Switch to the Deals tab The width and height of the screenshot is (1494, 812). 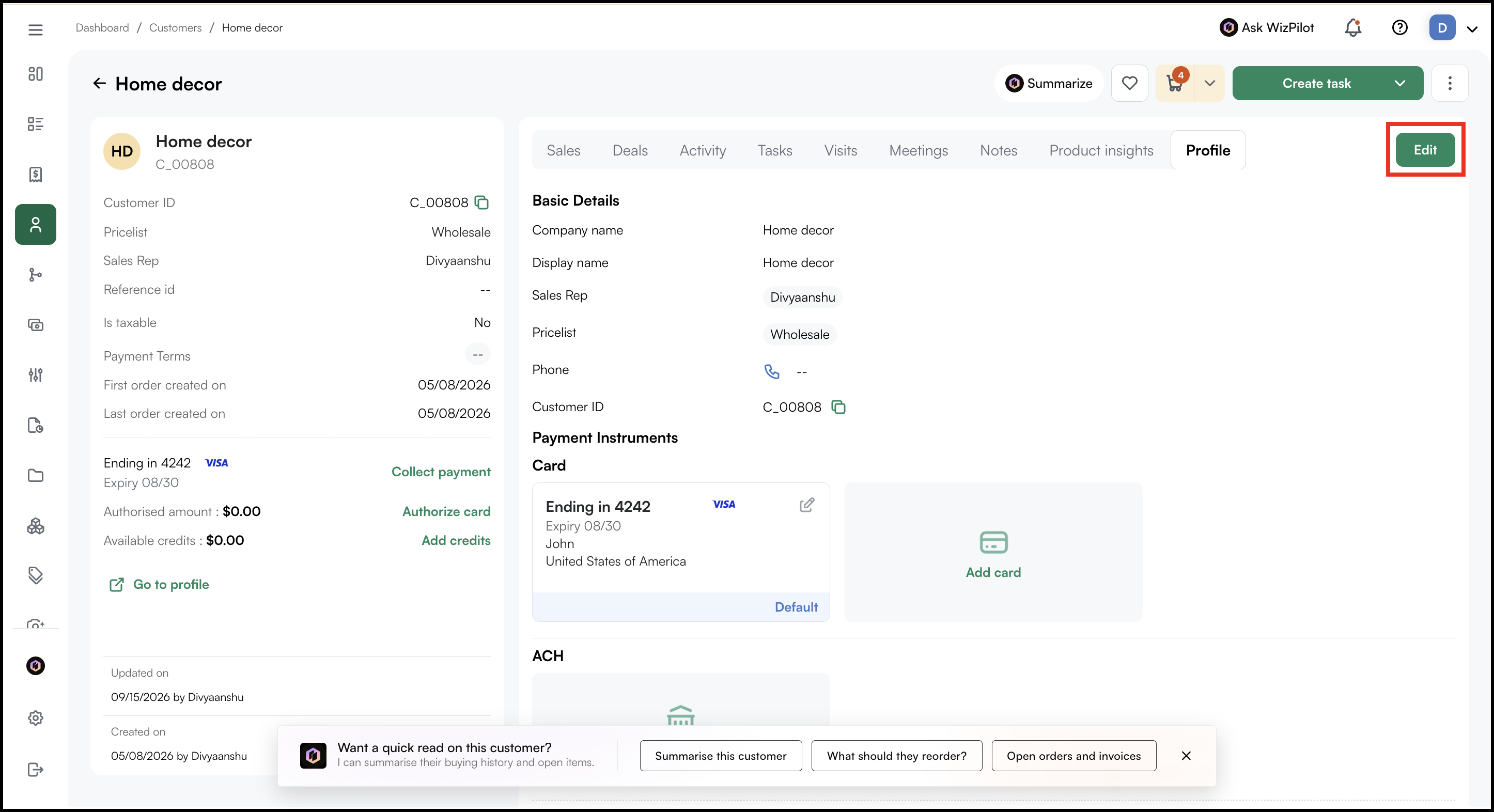630,150
